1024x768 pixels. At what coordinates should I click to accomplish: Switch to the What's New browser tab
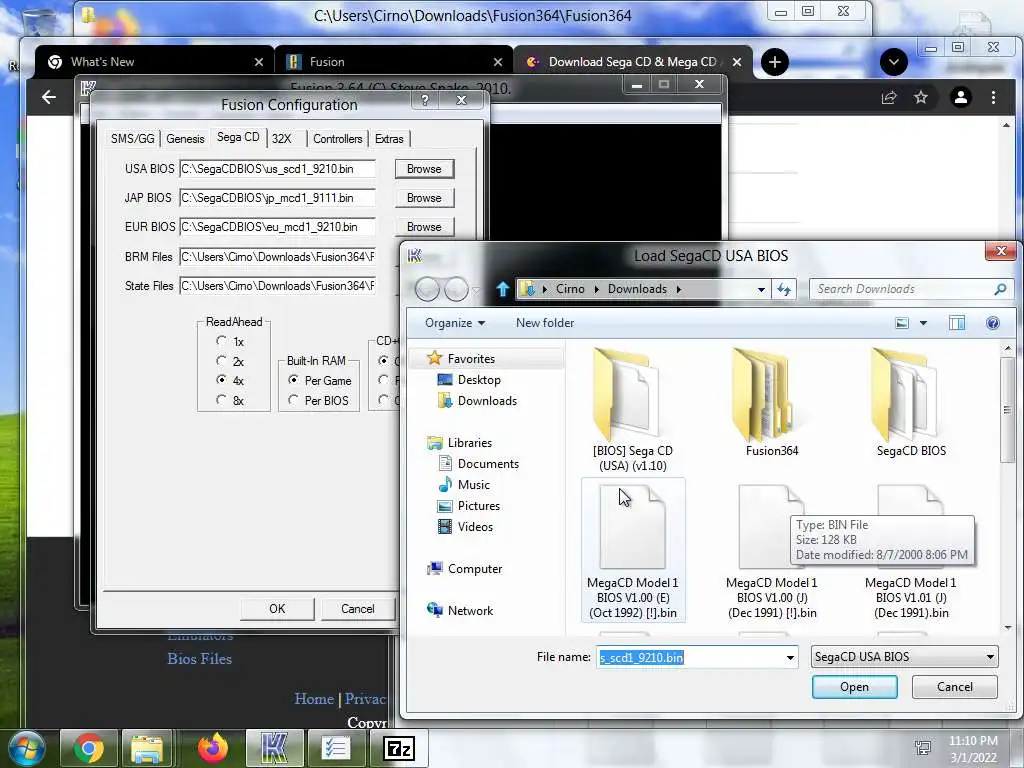(x=155, y=62)
